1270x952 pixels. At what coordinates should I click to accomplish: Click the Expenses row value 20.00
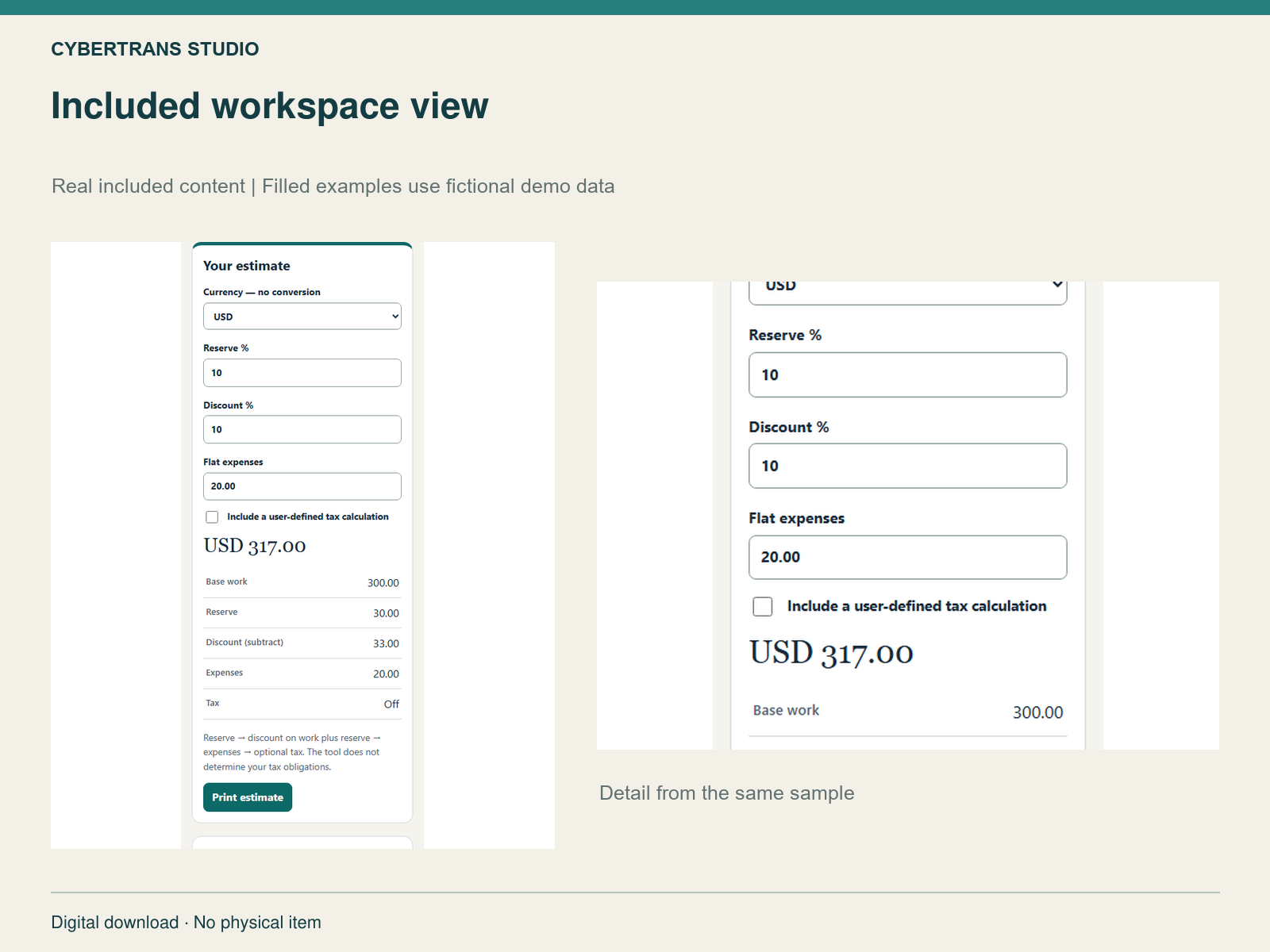click(x=387, y=674)
